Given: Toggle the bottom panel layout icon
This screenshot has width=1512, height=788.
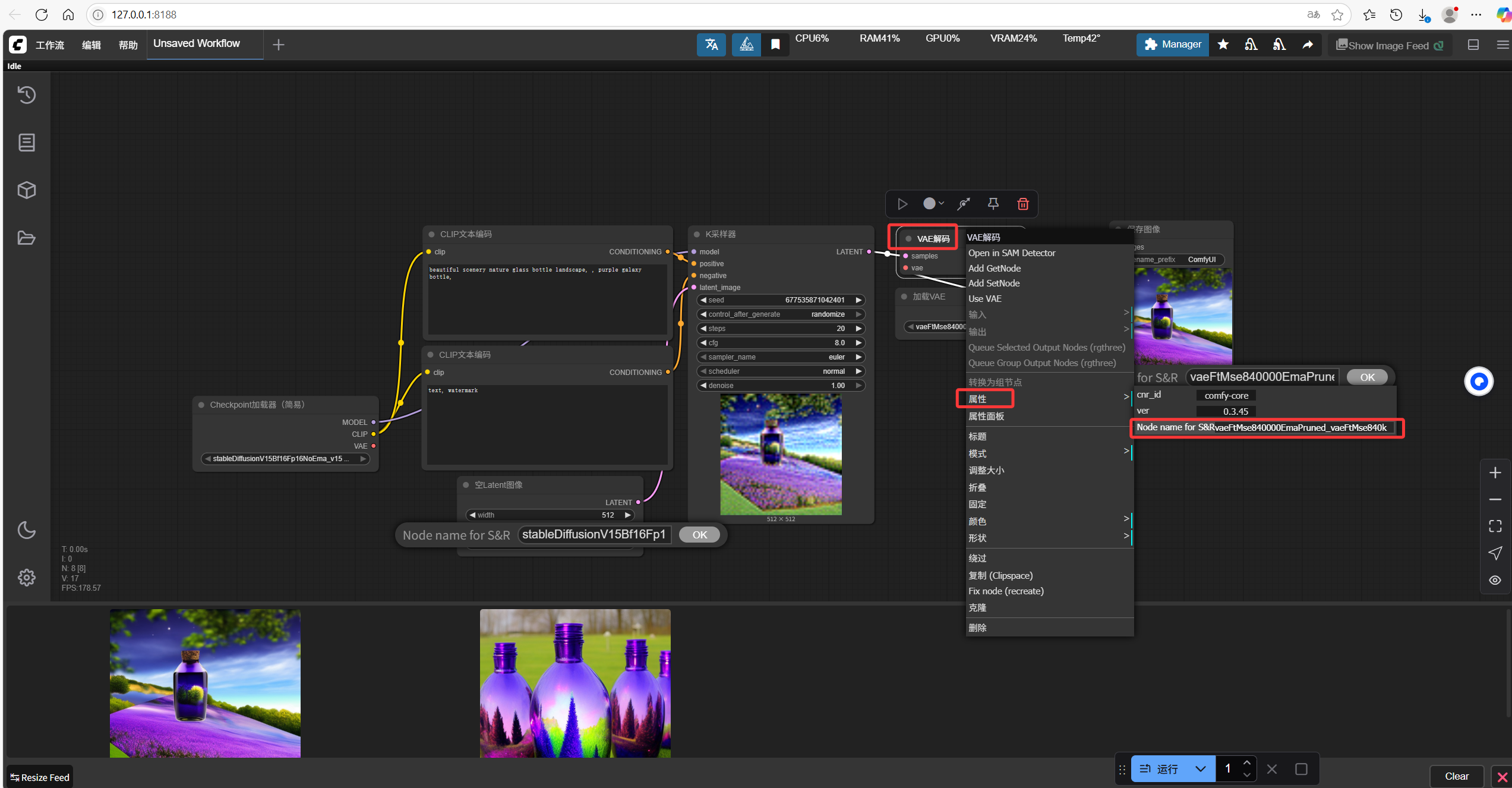Looking at the screenshot, I should pos(1473,45).
